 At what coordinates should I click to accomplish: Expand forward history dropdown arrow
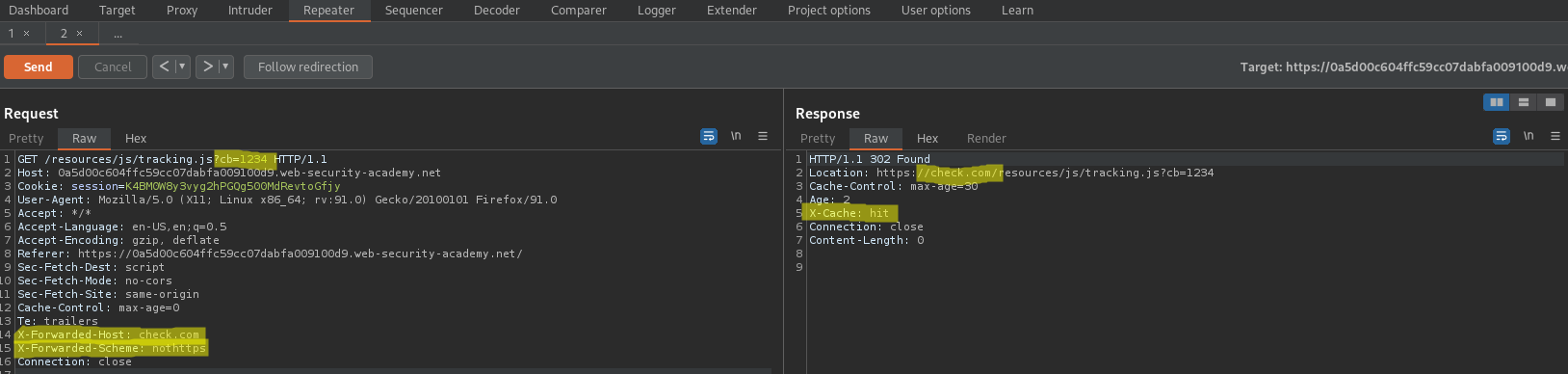click(x=226, y=67)
